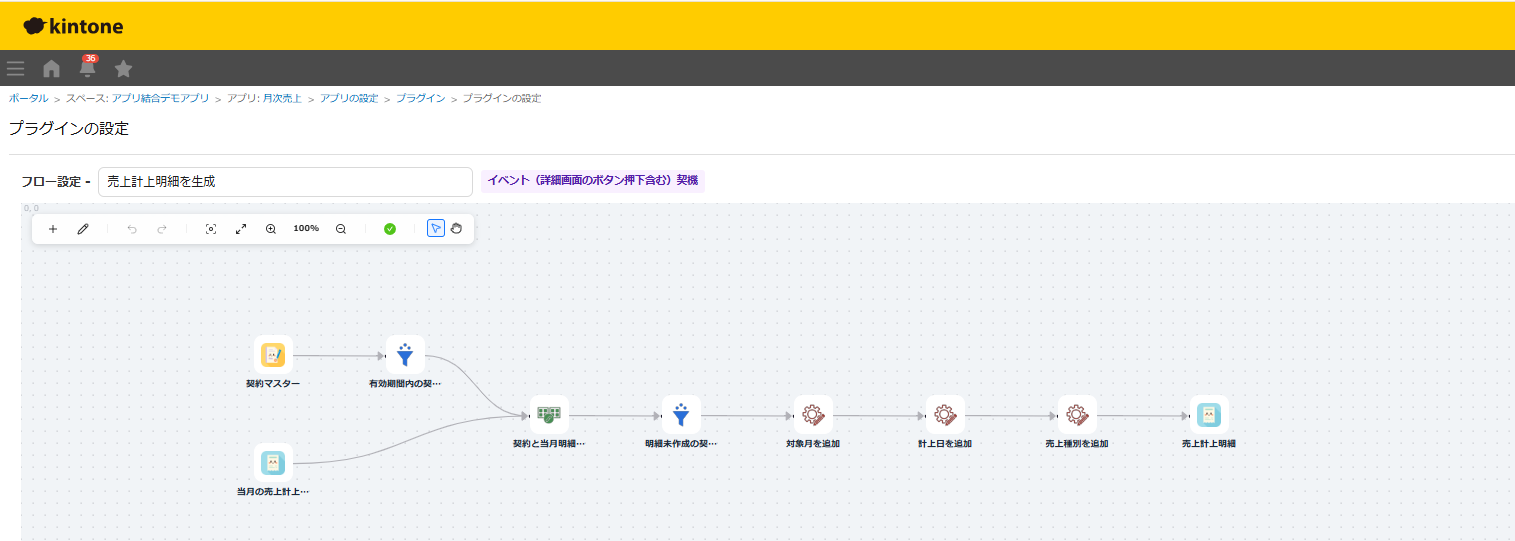Zoom in on the flow canvas
This screenshot has width=1515, height=541.
[271, 229]
